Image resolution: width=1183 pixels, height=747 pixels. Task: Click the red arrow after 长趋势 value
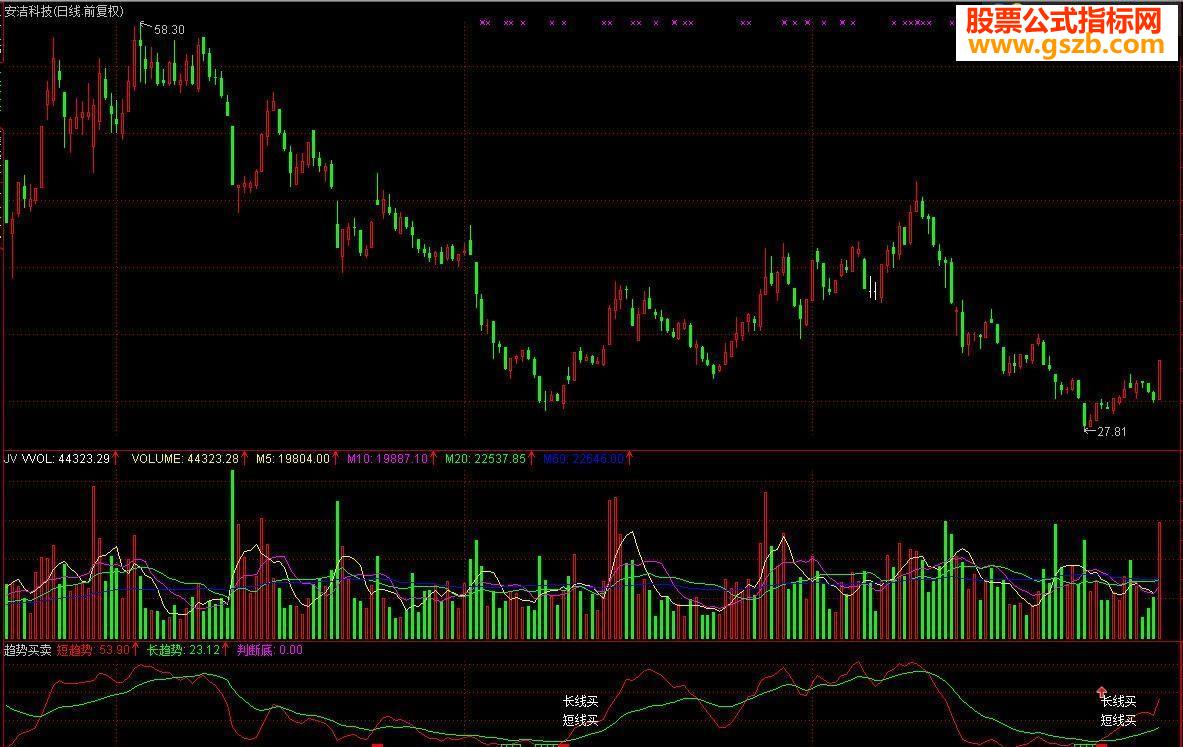pos(225,650)
